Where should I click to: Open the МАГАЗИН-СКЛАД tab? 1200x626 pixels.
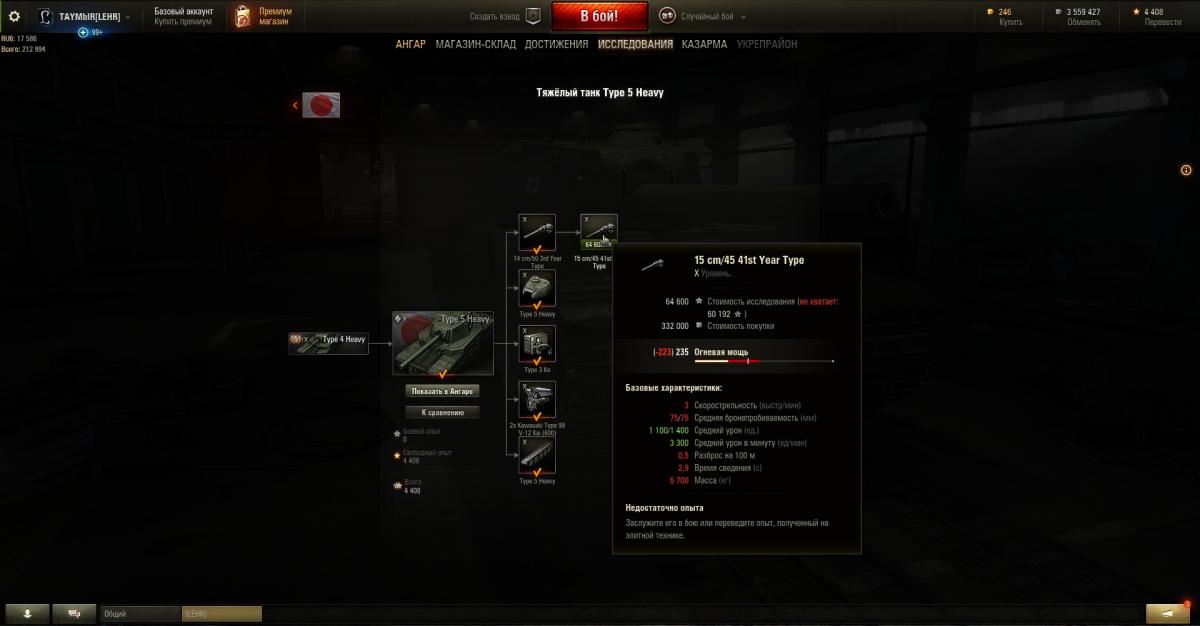click(475, 44)
